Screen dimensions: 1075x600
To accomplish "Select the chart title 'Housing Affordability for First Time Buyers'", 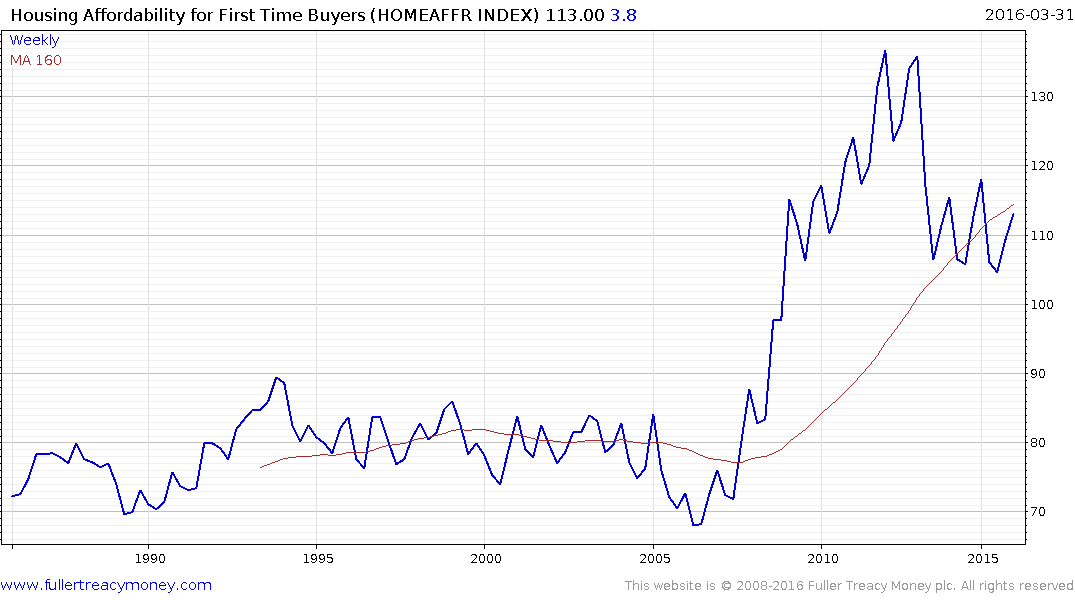I will click(x=187, y=15).
